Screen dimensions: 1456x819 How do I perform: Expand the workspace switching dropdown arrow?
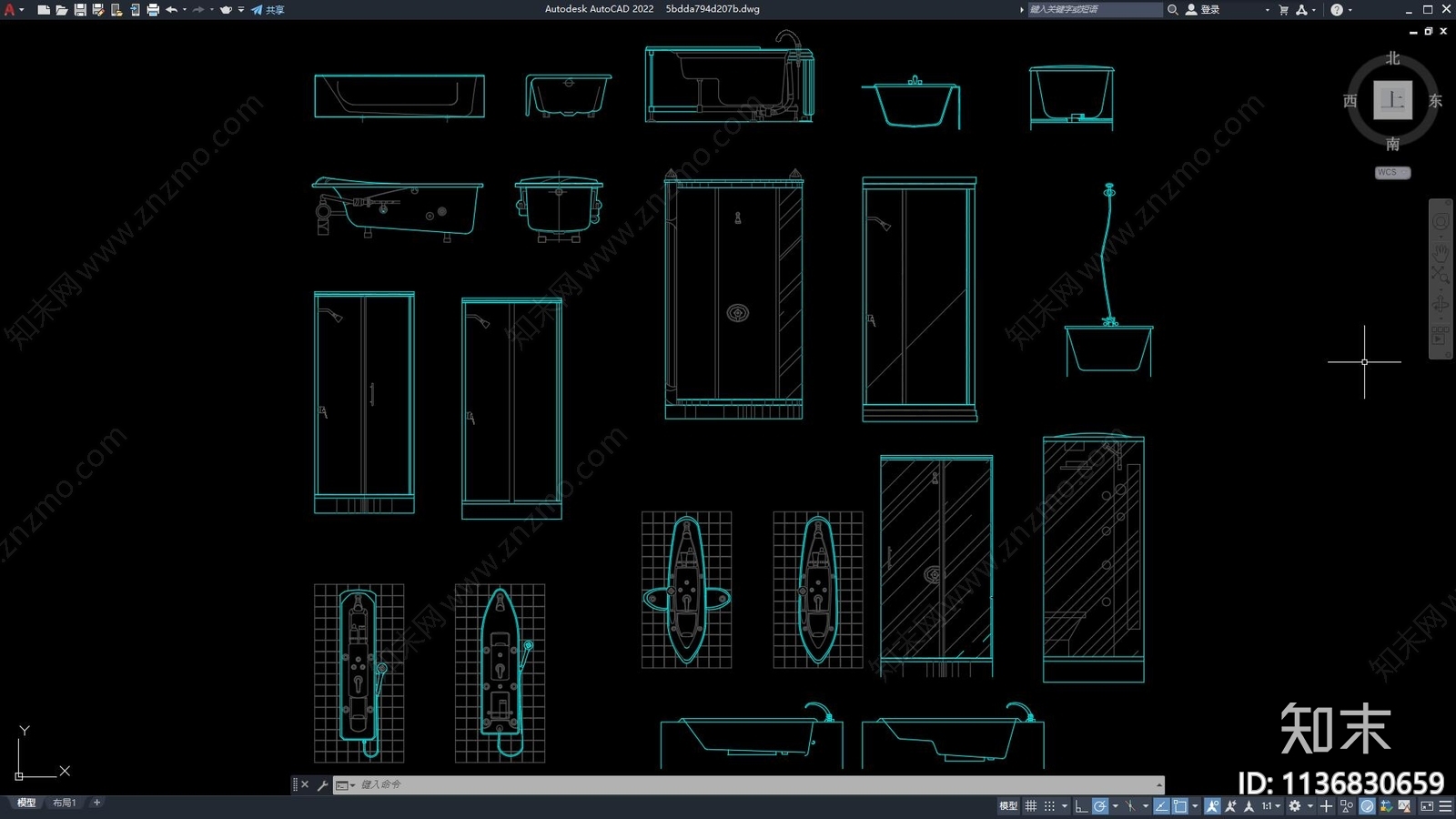1309,806
